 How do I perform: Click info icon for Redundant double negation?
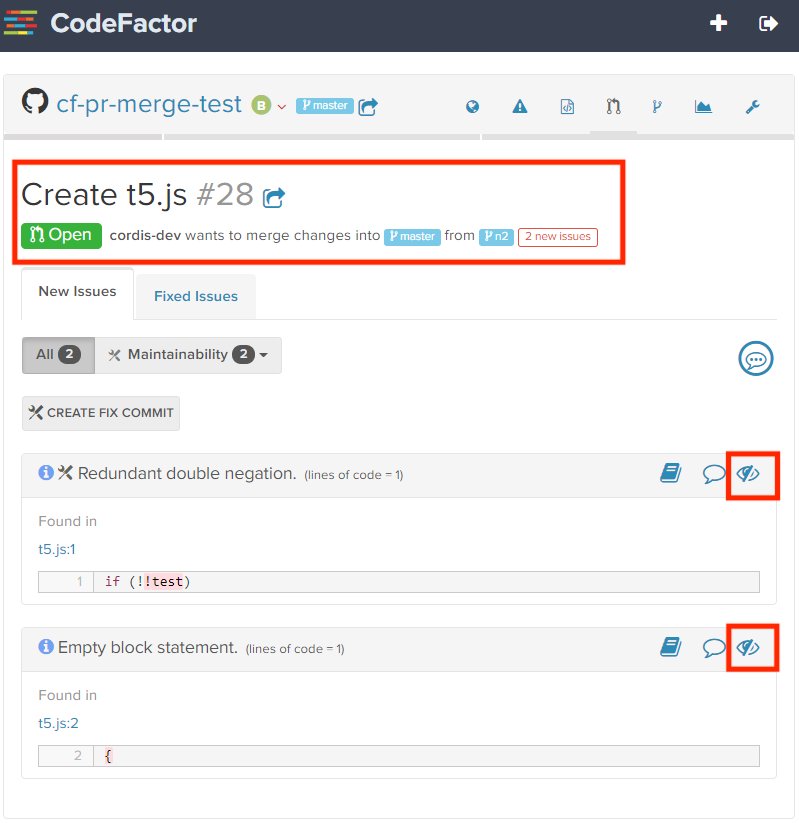46,472
